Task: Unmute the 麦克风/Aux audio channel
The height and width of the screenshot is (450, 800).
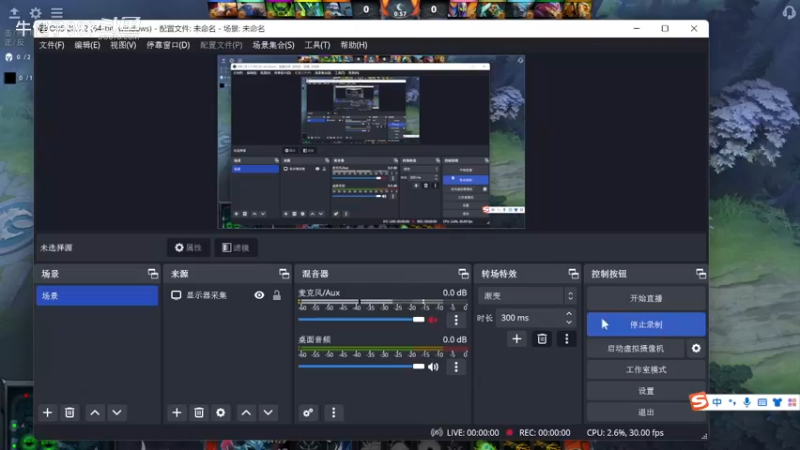Action: 433,320
